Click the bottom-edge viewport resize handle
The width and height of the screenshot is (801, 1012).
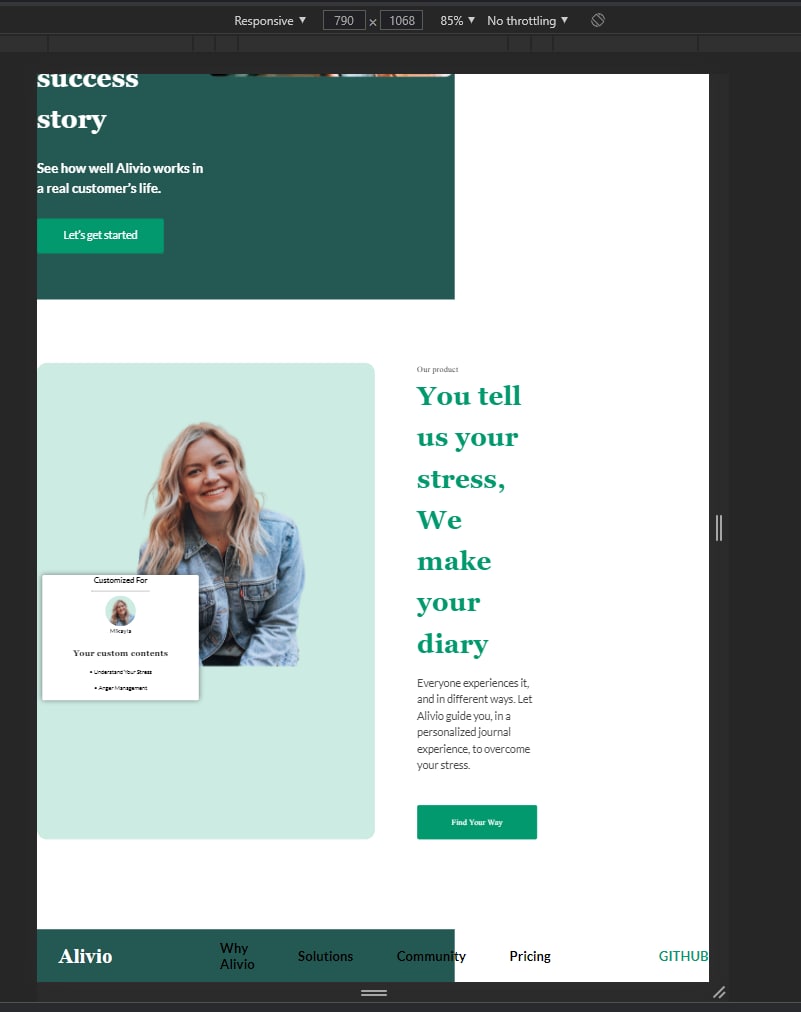pos(374,993)
